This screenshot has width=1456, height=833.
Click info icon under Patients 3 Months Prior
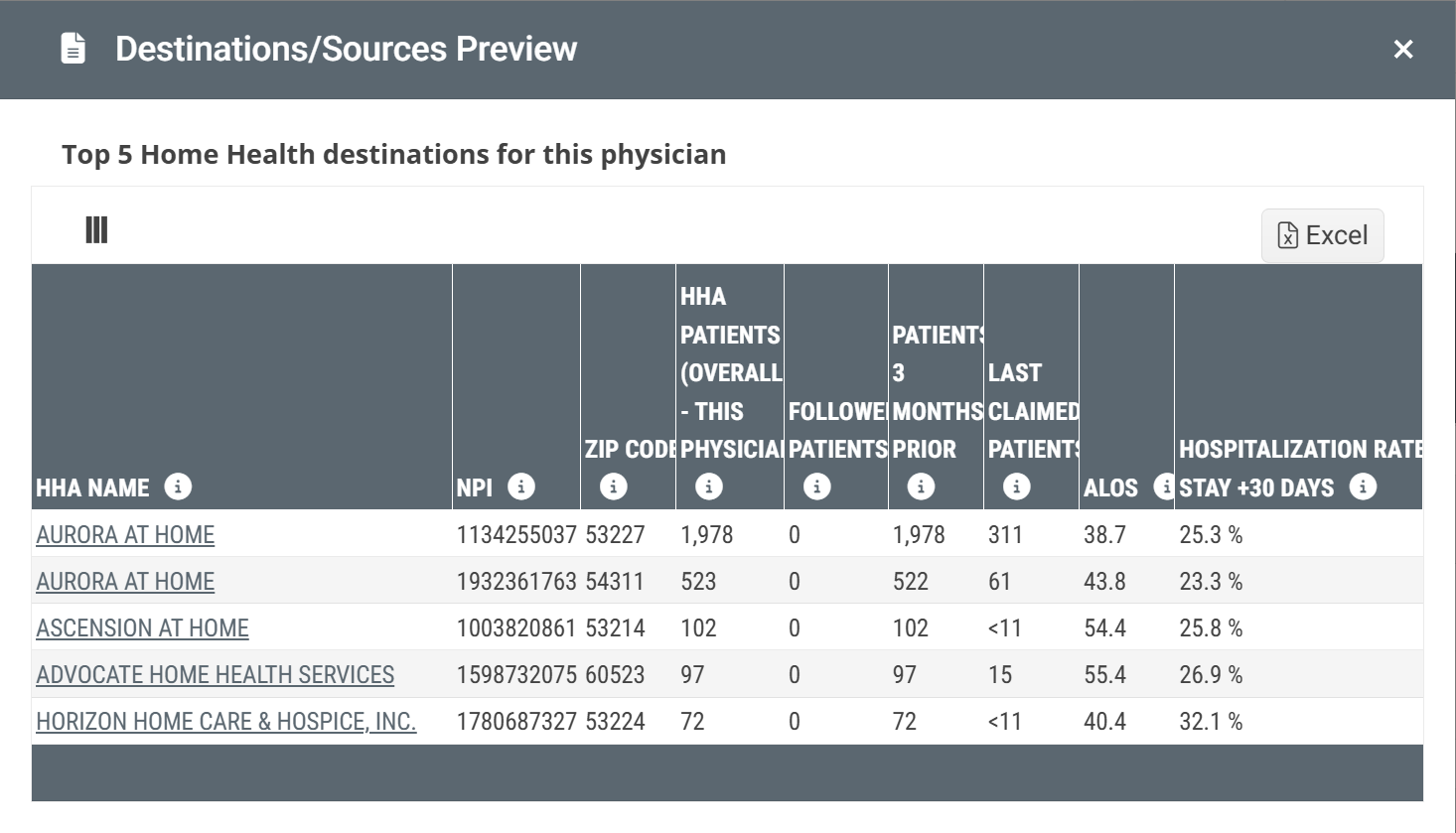pyautogui.click(x=921, y=486)
